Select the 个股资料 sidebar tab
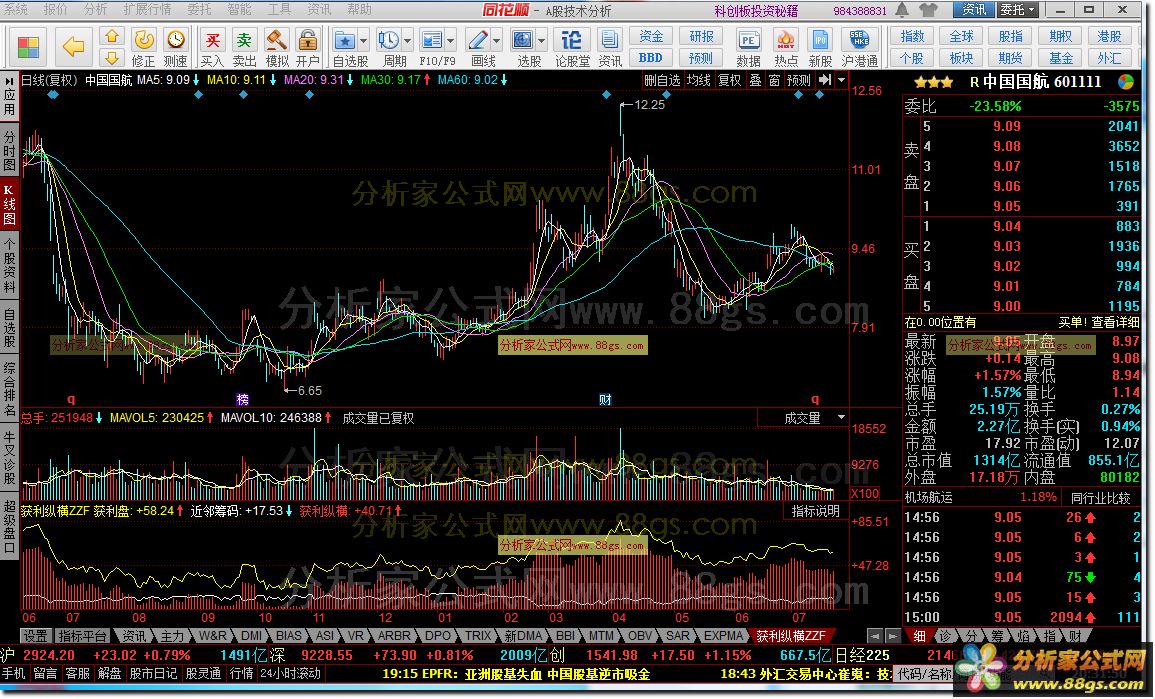This screenshot has height=699, width=1155. pos(9,266)
